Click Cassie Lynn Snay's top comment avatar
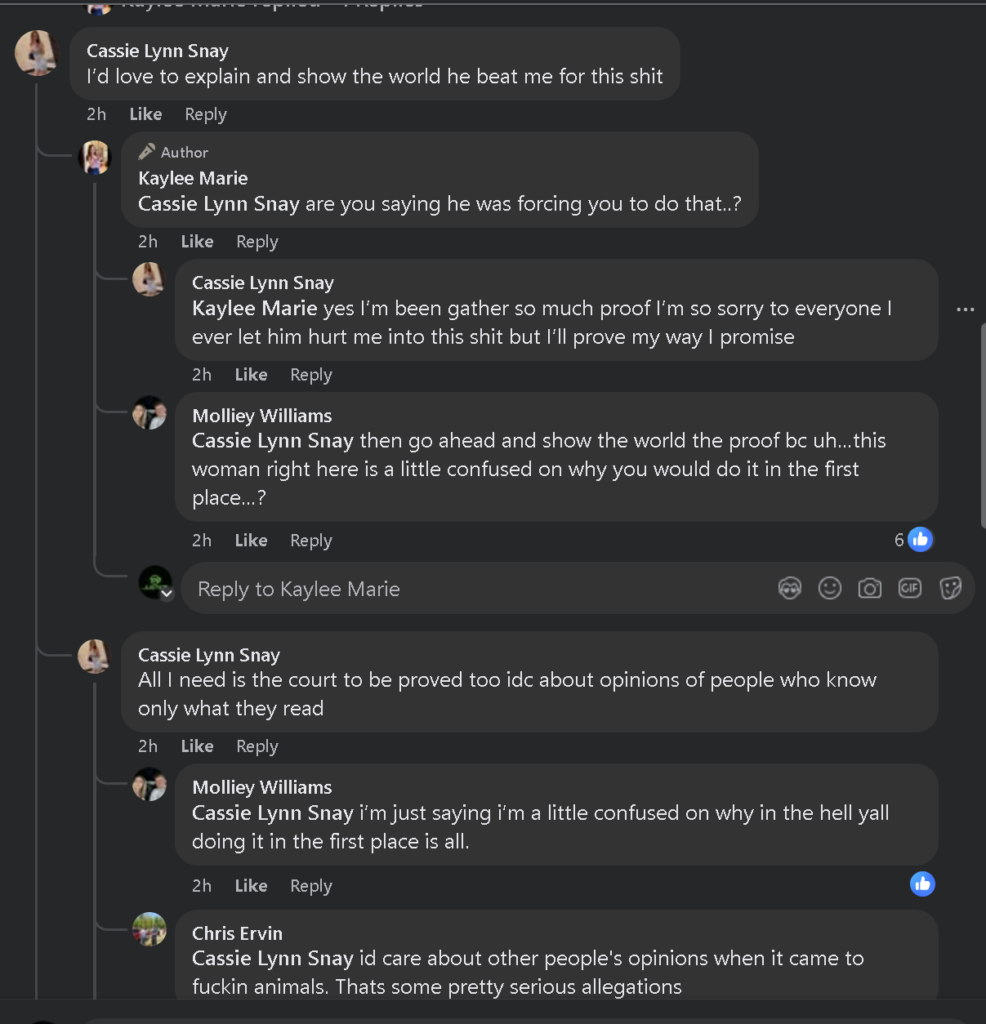The height and width of the screenshot is (1024, 986). [x=37, y=52]
